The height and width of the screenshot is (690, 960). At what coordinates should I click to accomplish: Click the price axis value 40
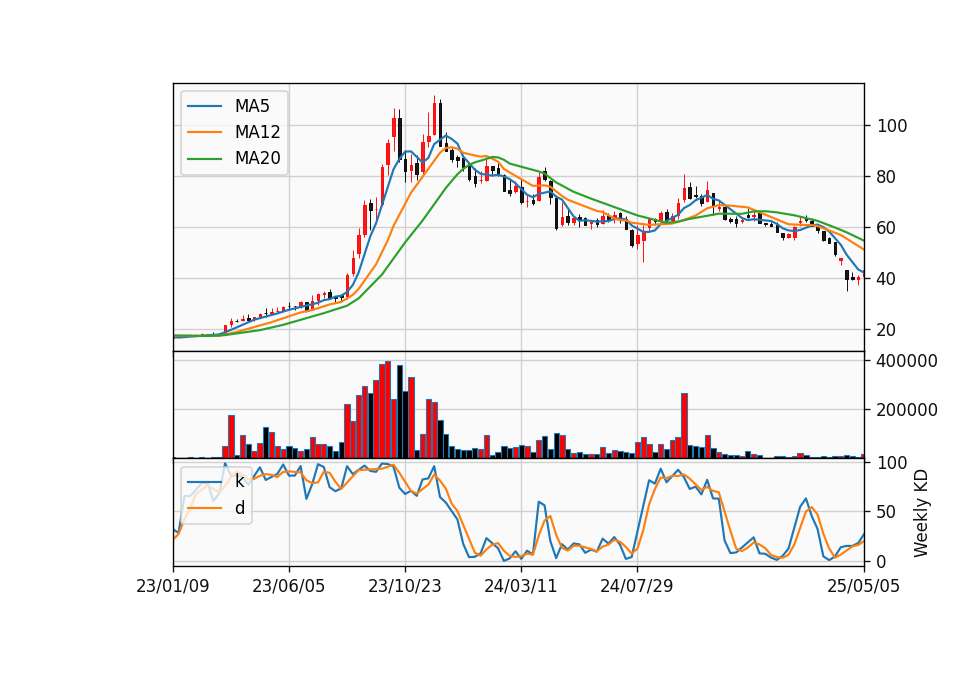886,279
